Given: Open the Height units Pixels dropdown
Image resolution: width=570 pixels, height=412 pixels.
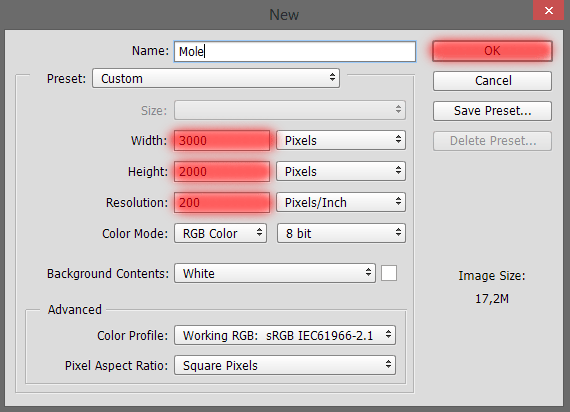Looking at the screenshot, I should [x=341, y=171].
